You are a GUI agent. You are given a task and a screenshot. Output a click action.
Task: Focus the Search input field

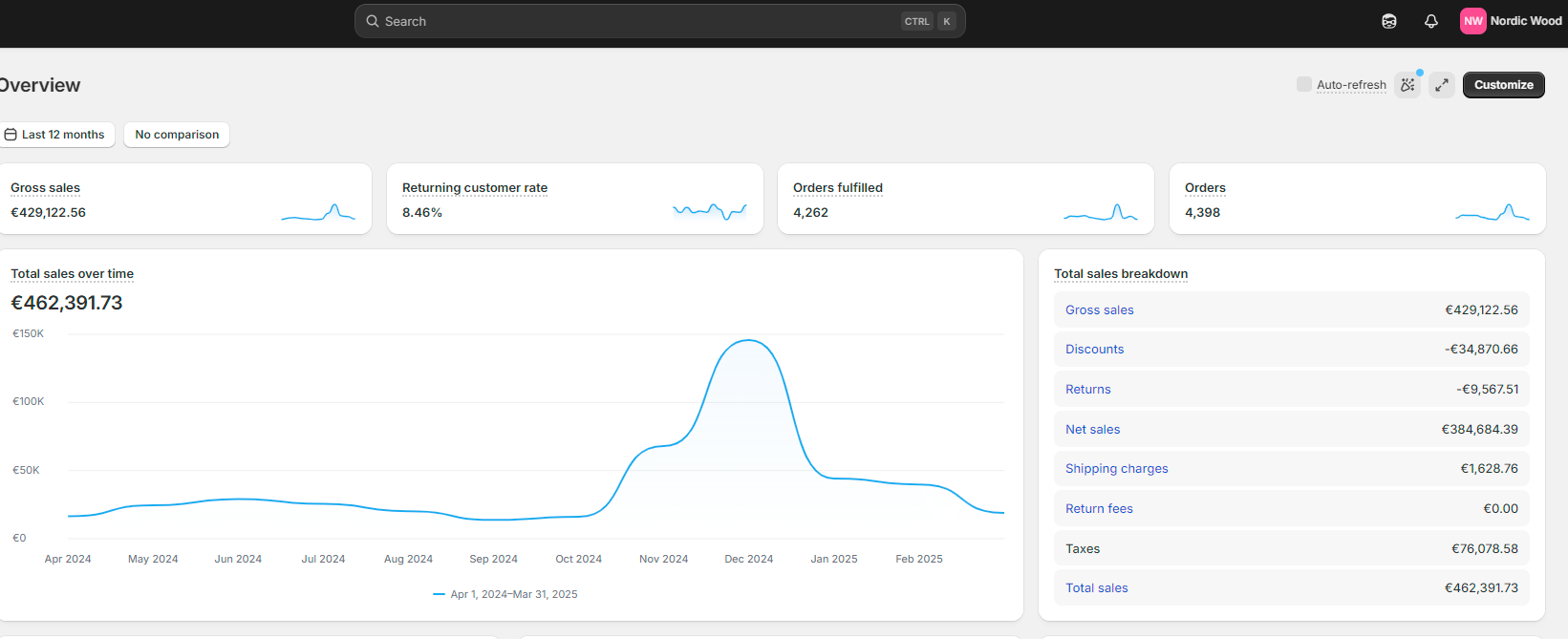659,21
